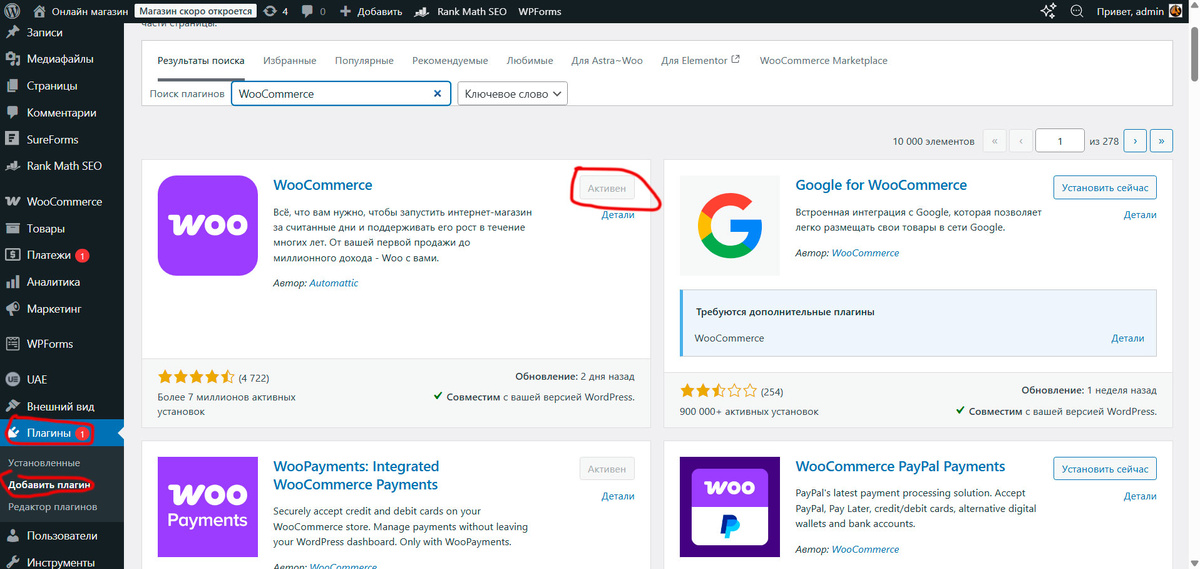Viewport: 1200px width, 569px height.
Task: Open Инструменты in the sidebar
Action: 62,562
